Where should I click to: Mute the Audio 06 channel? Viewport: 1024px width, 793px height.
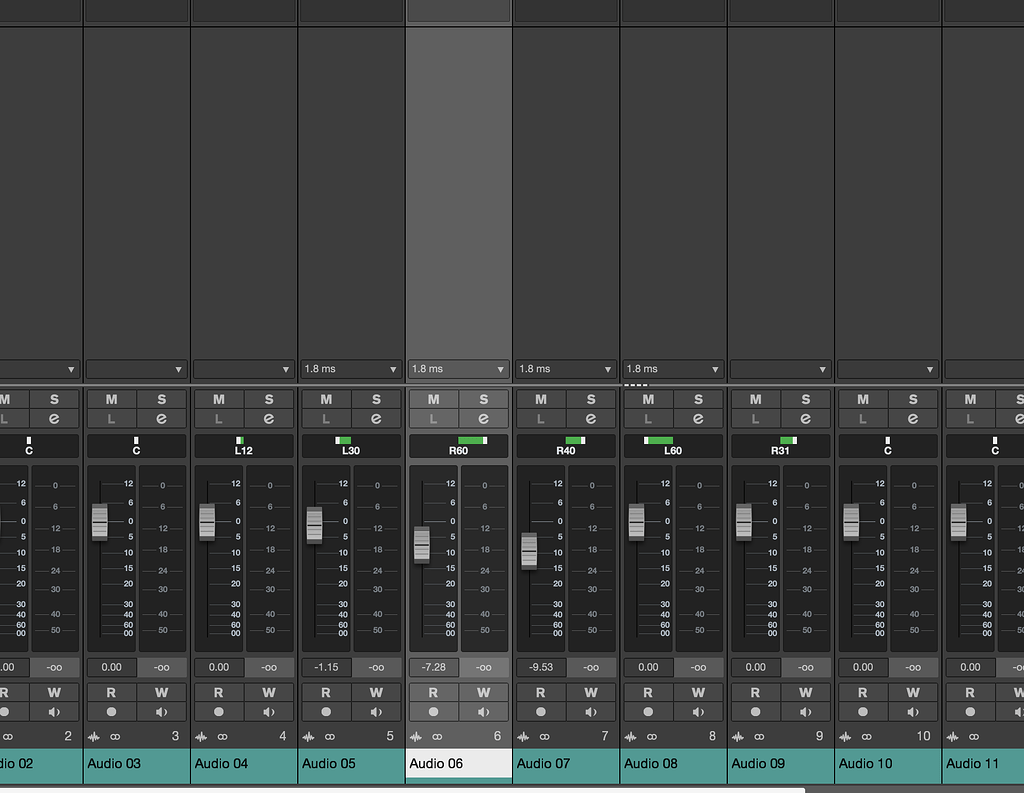433,398
